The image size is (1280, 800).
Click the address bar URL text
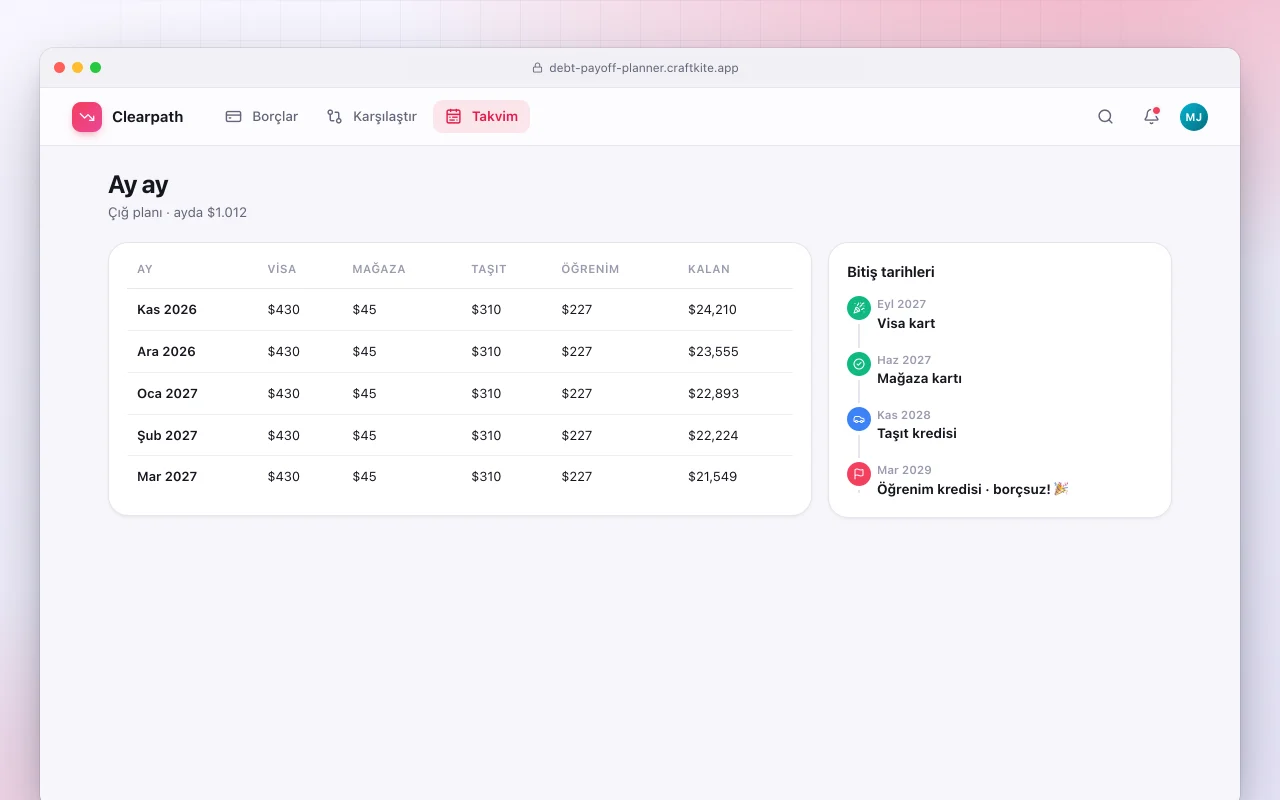(644, 68)
